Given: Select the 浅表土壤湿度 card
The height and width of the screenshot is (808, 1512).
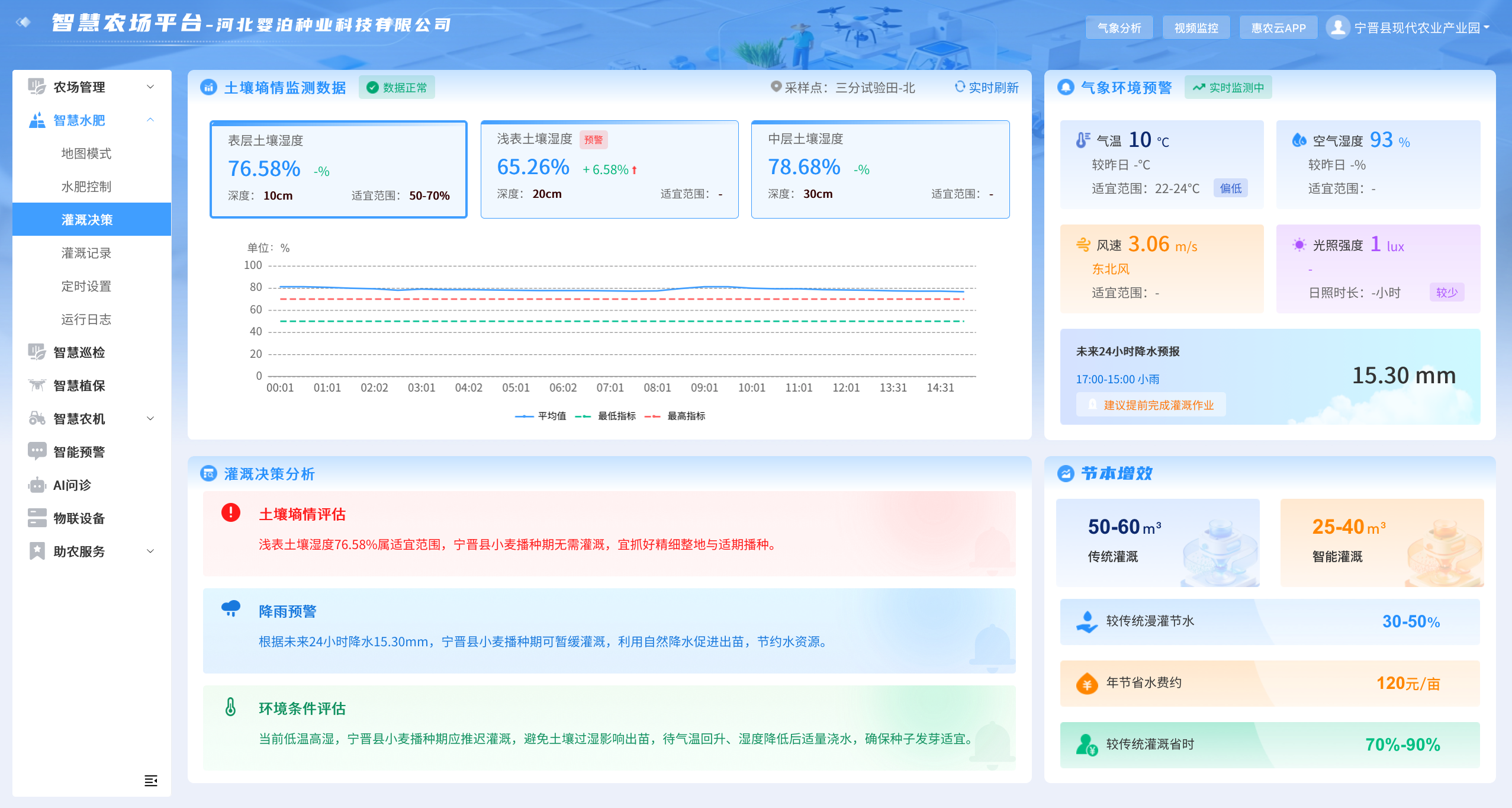Looking at the screenshot, I should [x=609, y=169].
